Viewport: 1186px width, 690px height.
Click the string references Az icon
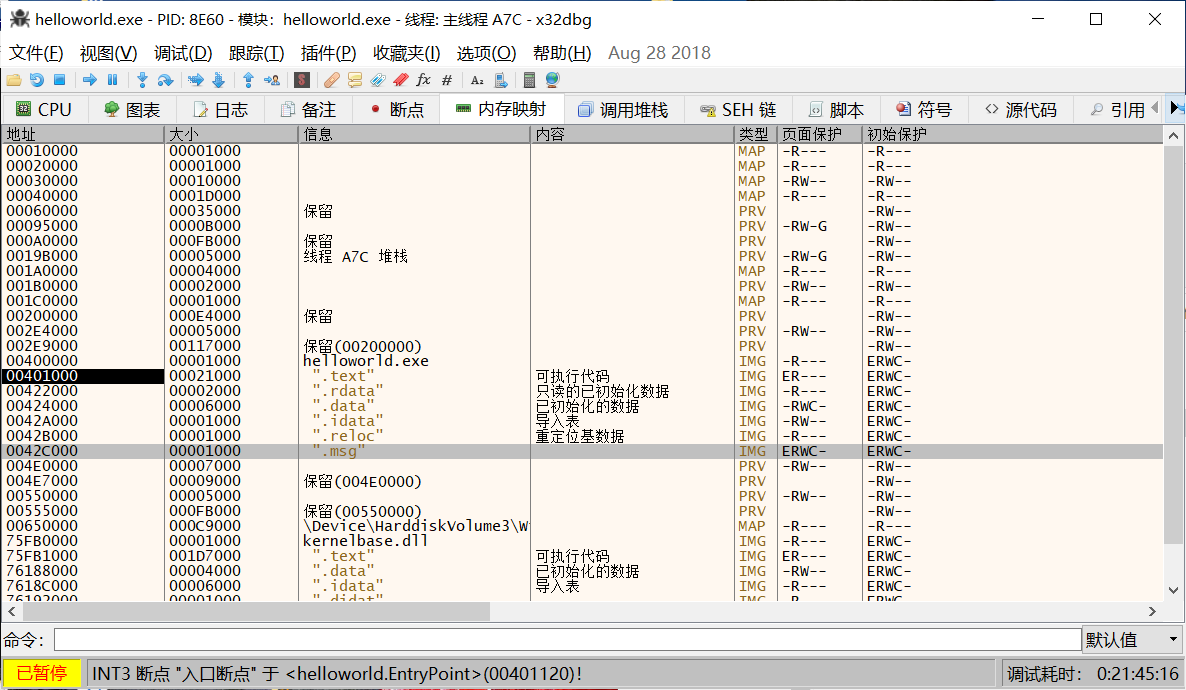[x=477, y=79]
